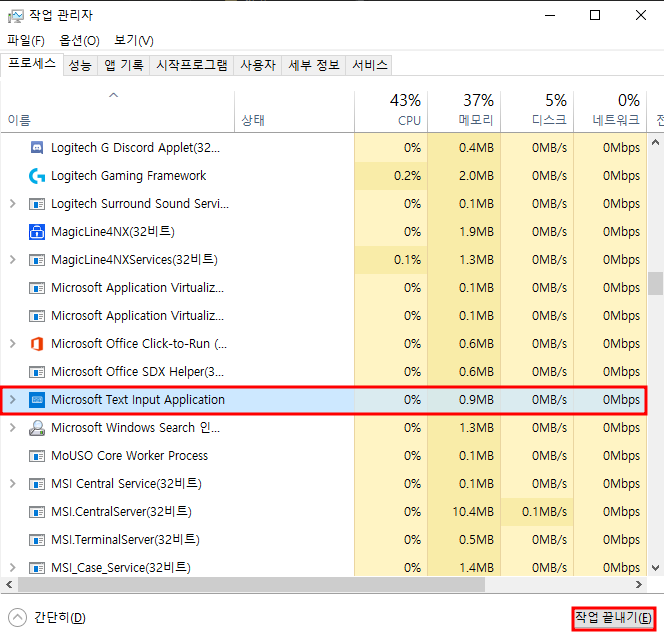Viewport: 664px width, 642px height.
Task: Click the 10.4MB memory value
Action: click(473, 512)
